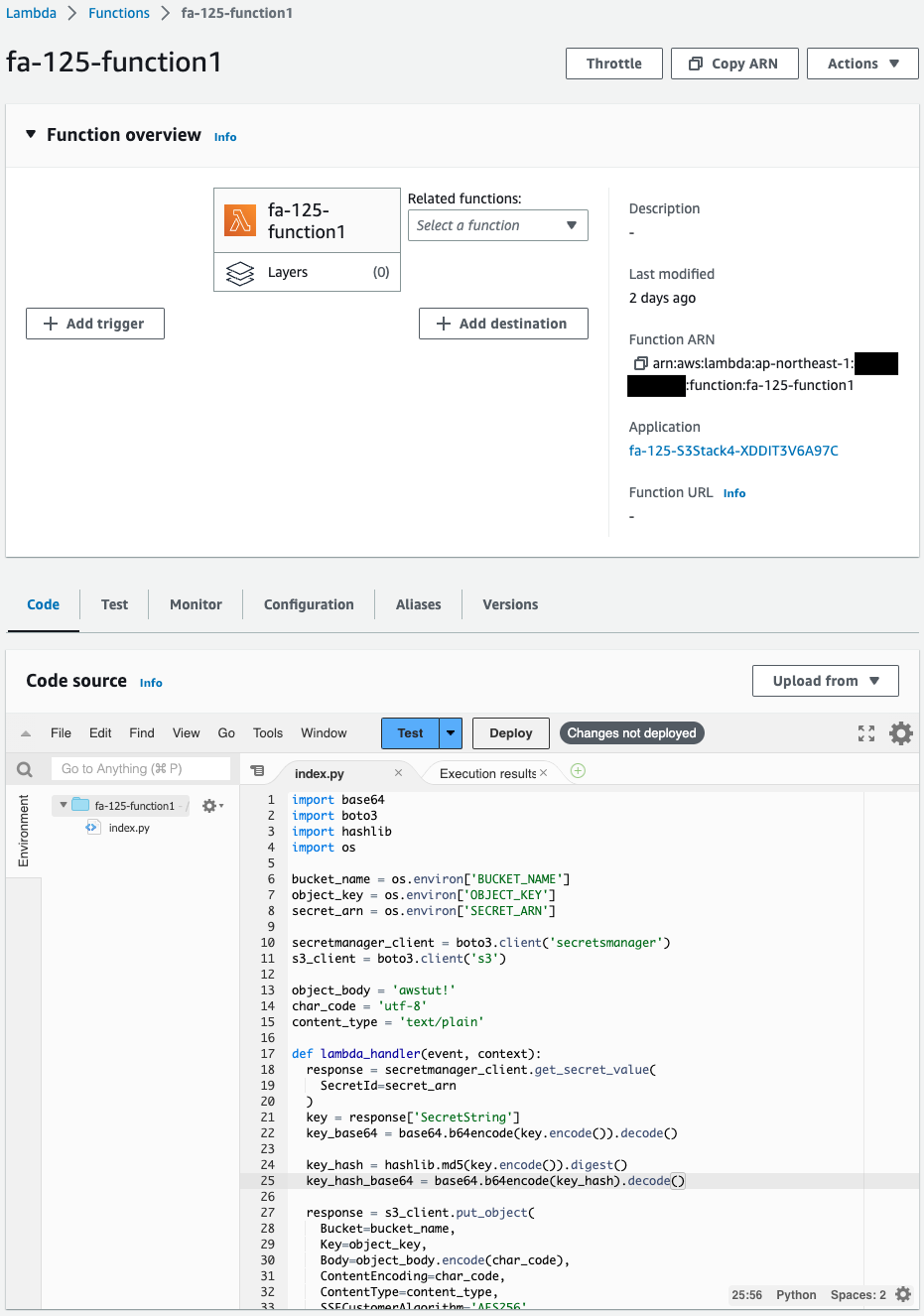Collapse the Function overview section
Screen dimensions: 924x1316
(31, 134)
